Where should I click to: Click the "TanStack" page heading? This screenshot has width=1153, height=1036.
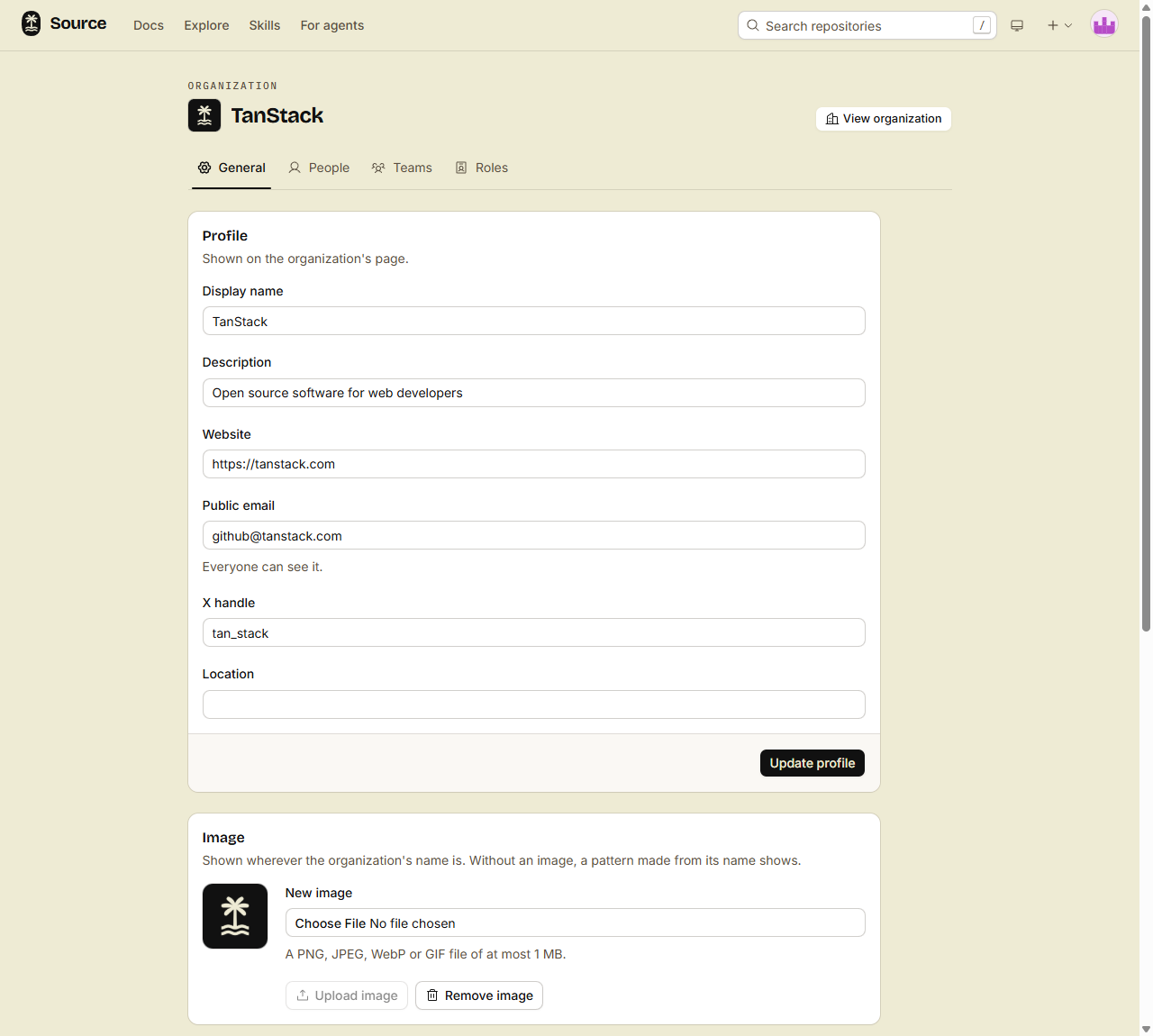pyautogui.click(x=277, y=115)
